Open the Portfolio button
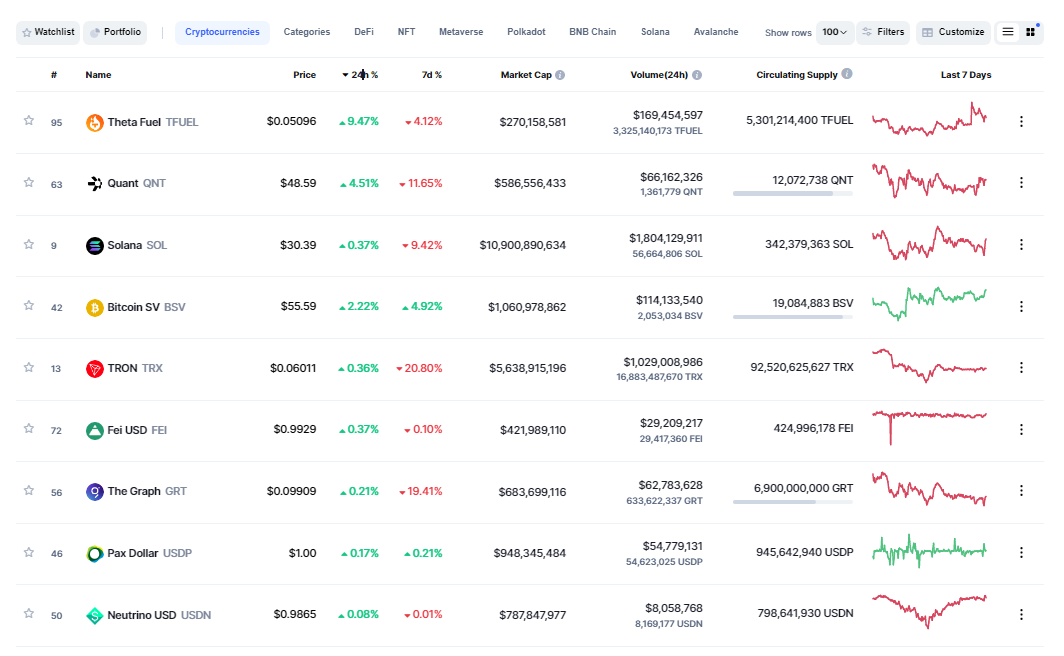1064x656 pixels. point(115,32)
